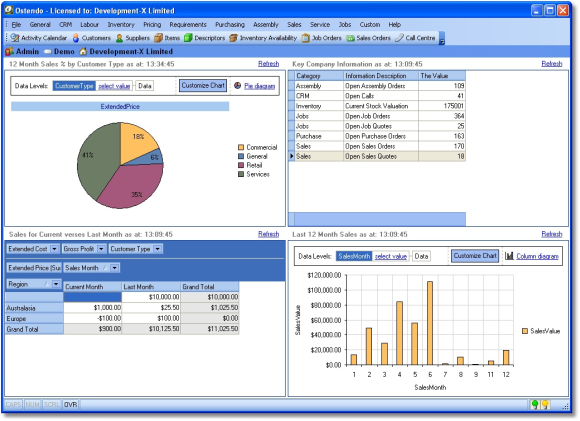
Task: Refresh Key Company Information panel
Action: [x=552, y=64]
